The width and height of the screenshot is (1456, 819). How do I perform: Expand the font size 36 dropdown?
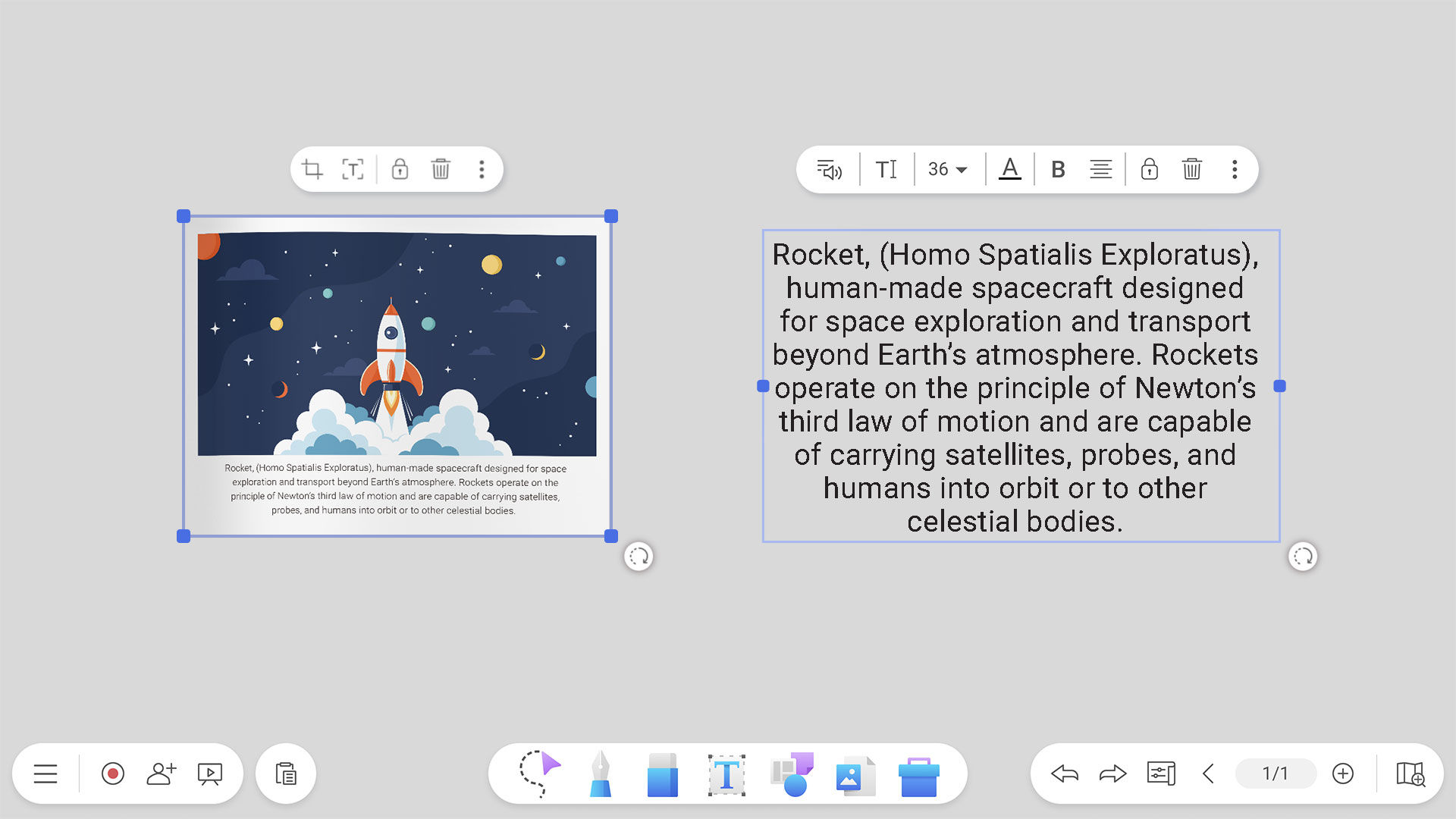(948, 170)
